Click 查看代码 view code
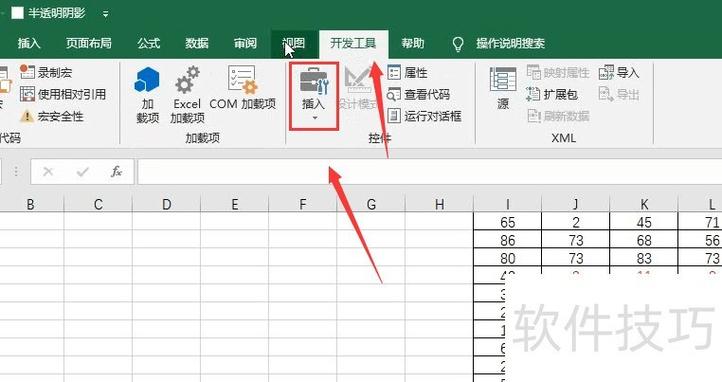 pos(419,94)
